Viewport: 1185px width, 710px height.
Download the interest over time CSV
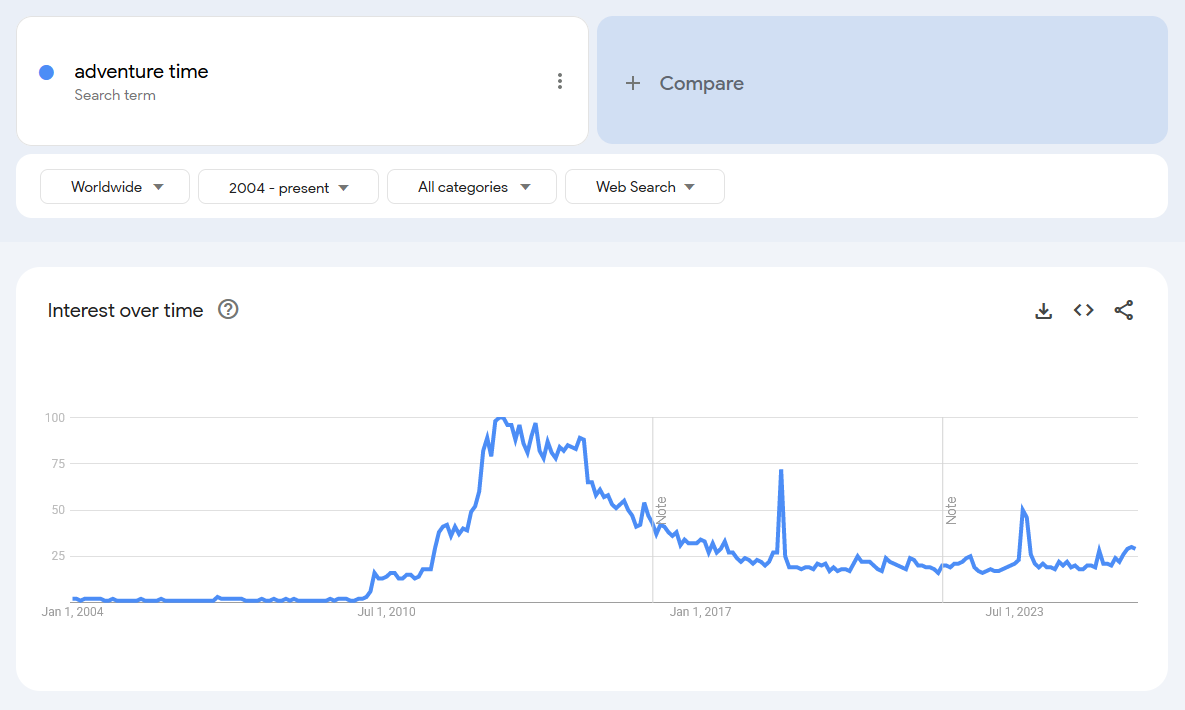1043,310
